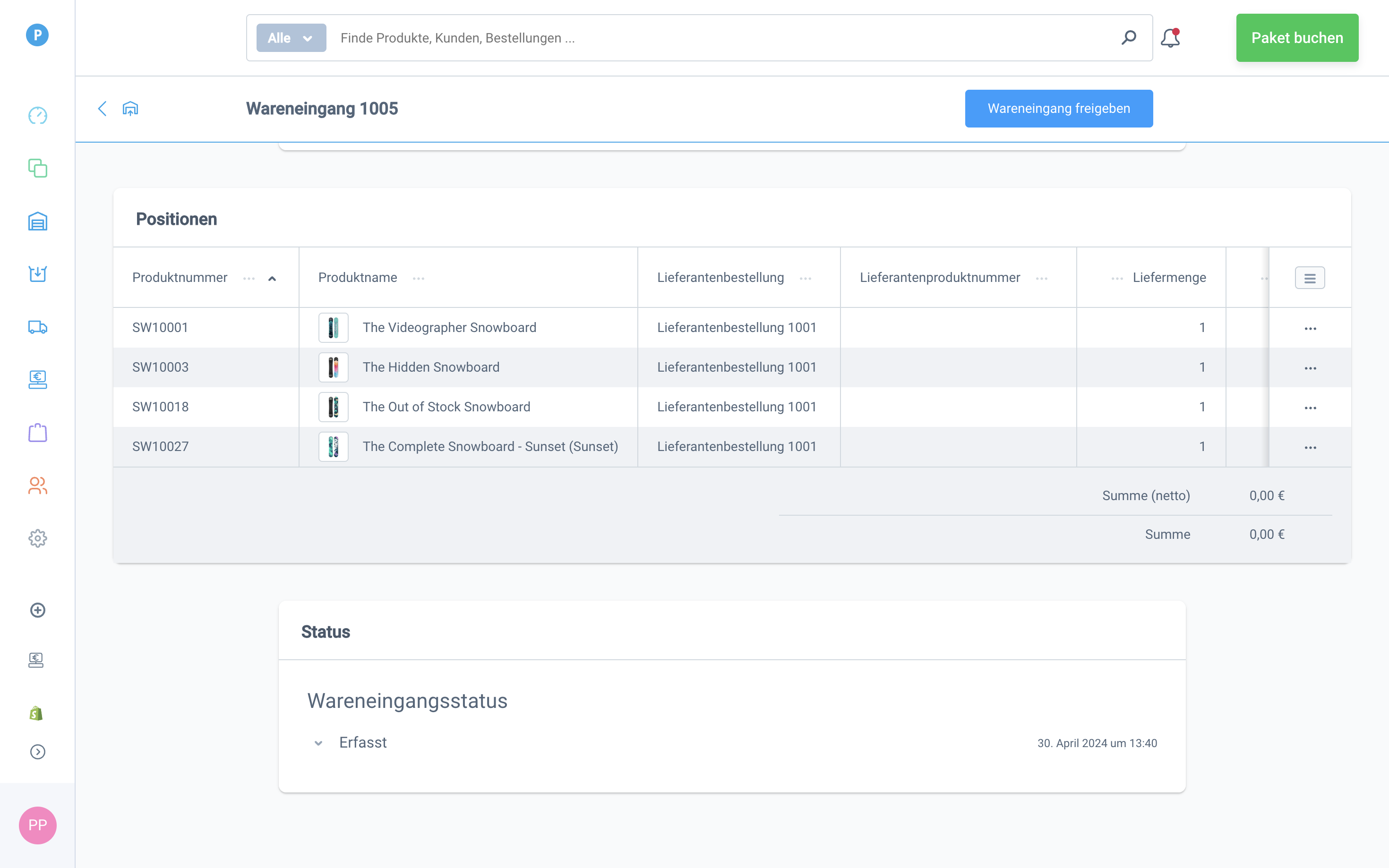Image resolution: width=1389 pixels, height=868 pixels.
Task: Open the table column settings list button
Action: point(1309,279)
